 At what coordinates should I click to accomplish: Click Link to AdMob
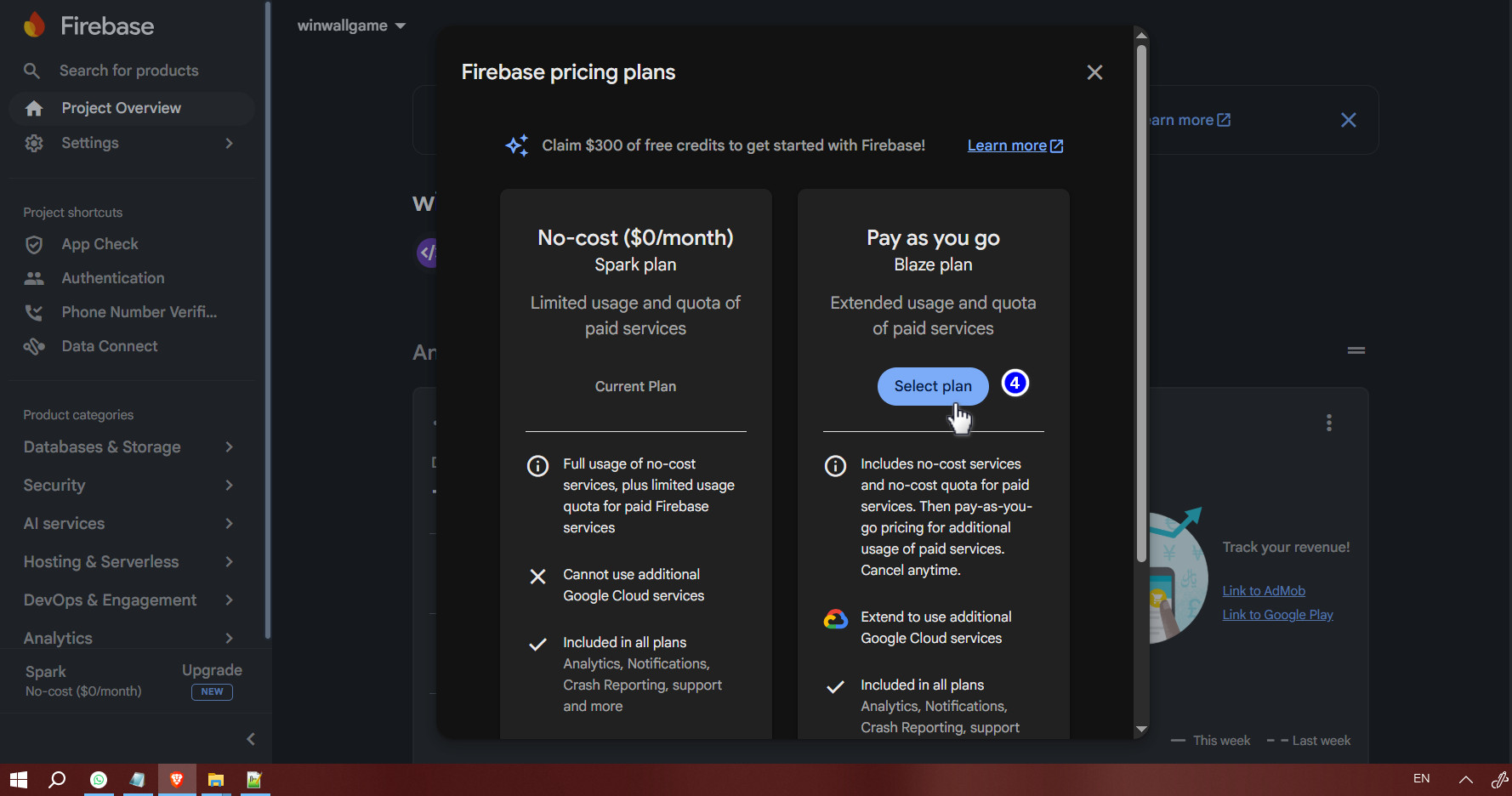click(x=1263, y=591)
